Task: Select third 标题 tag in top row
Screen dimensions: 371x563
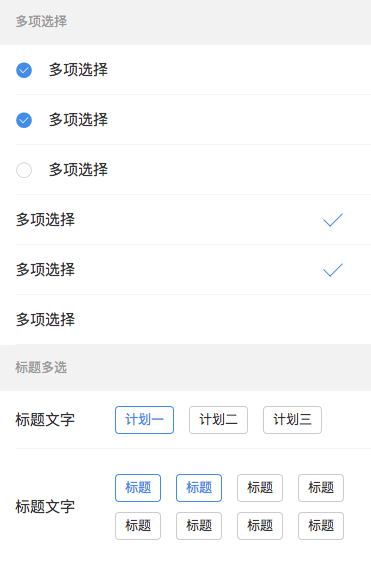Action: 260,488
